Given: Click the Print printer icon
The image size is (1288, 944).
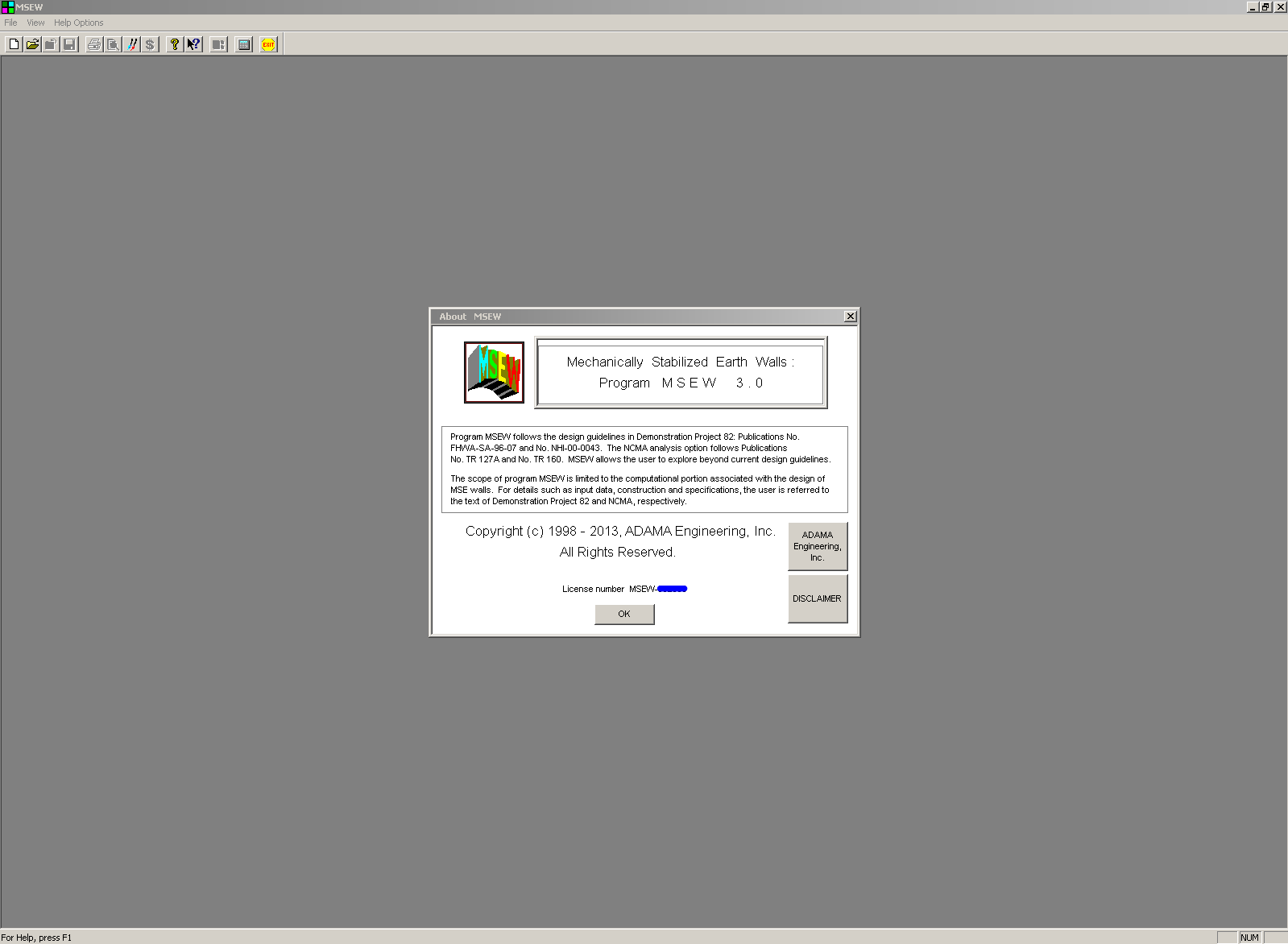Looking at the screenshot, I should [x=94, y=44].
